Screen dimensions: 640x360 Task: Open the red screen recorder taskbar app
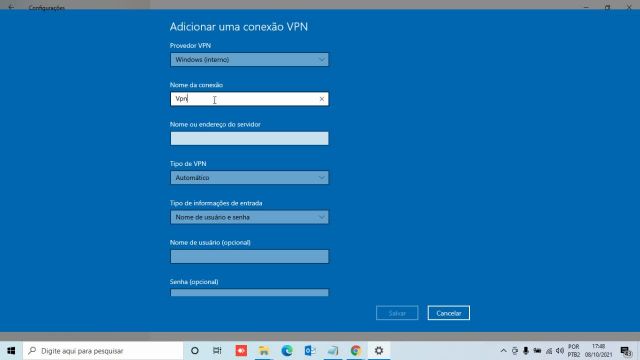point(241,351)
